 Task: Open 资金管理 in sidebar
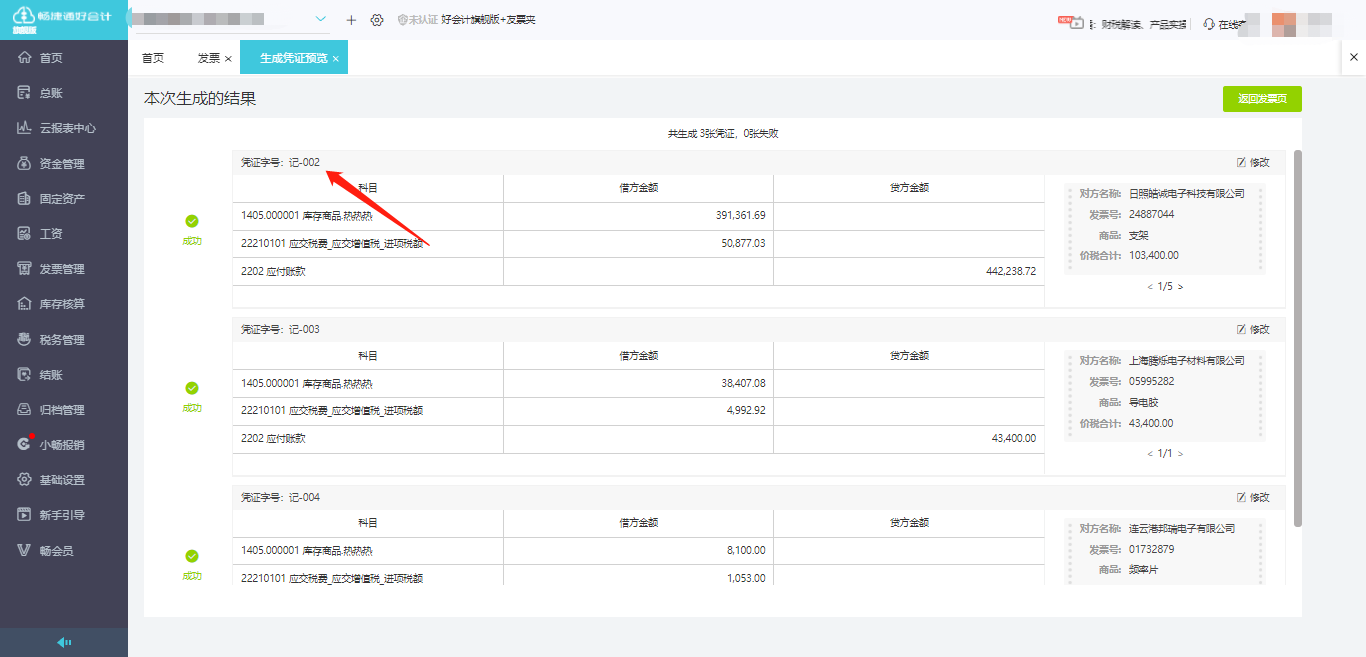point(64,164)
